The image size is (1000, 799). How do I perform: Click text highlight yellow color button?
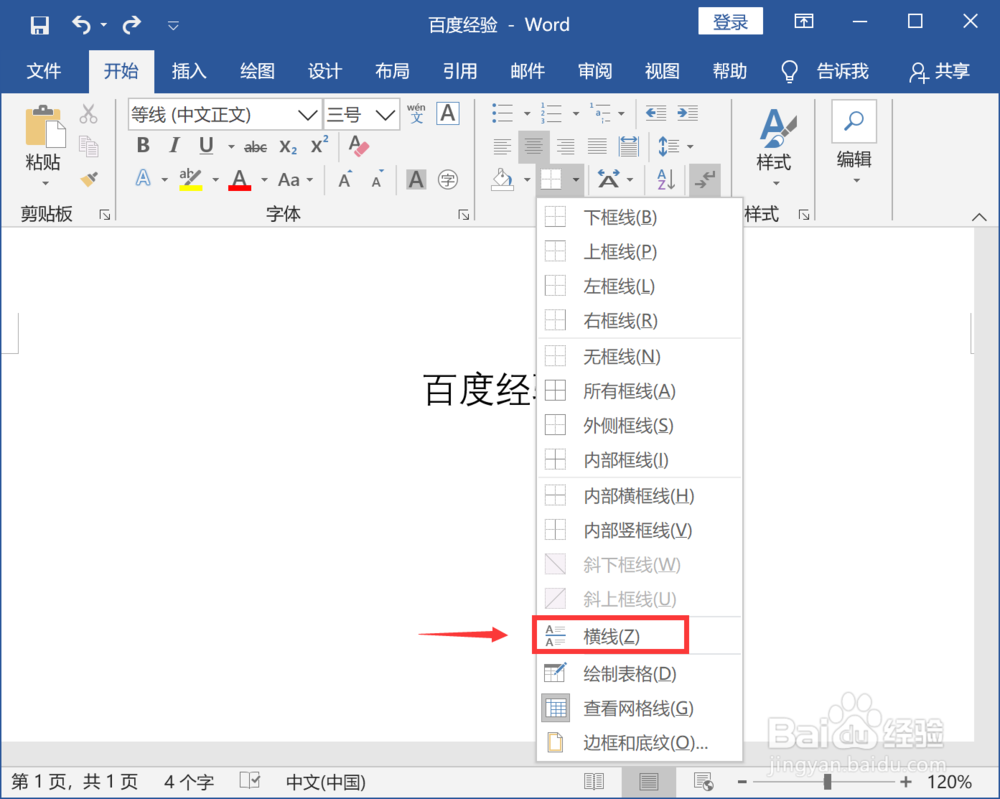(191, 180)
